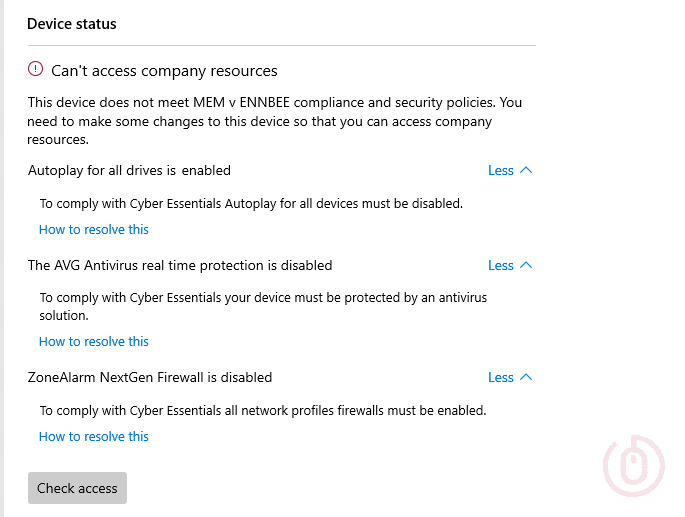685x517 pixels.
Task: Open 'How to resolve this' for AVG Antivirus
Action: click(x=93, y=341)
